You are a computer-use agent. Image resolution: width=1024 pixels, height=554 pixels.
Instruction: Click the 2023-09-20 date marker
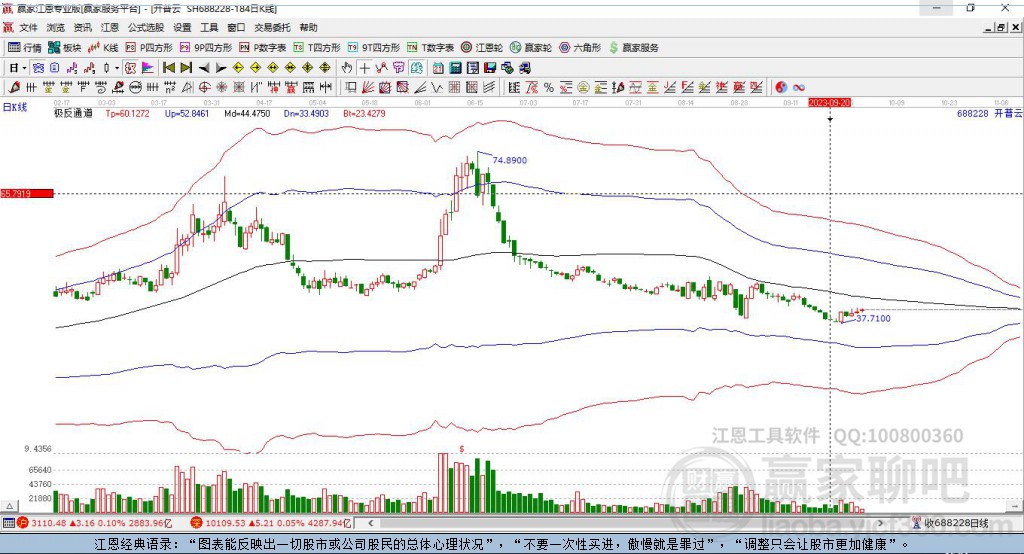click(x=829, y=103)
